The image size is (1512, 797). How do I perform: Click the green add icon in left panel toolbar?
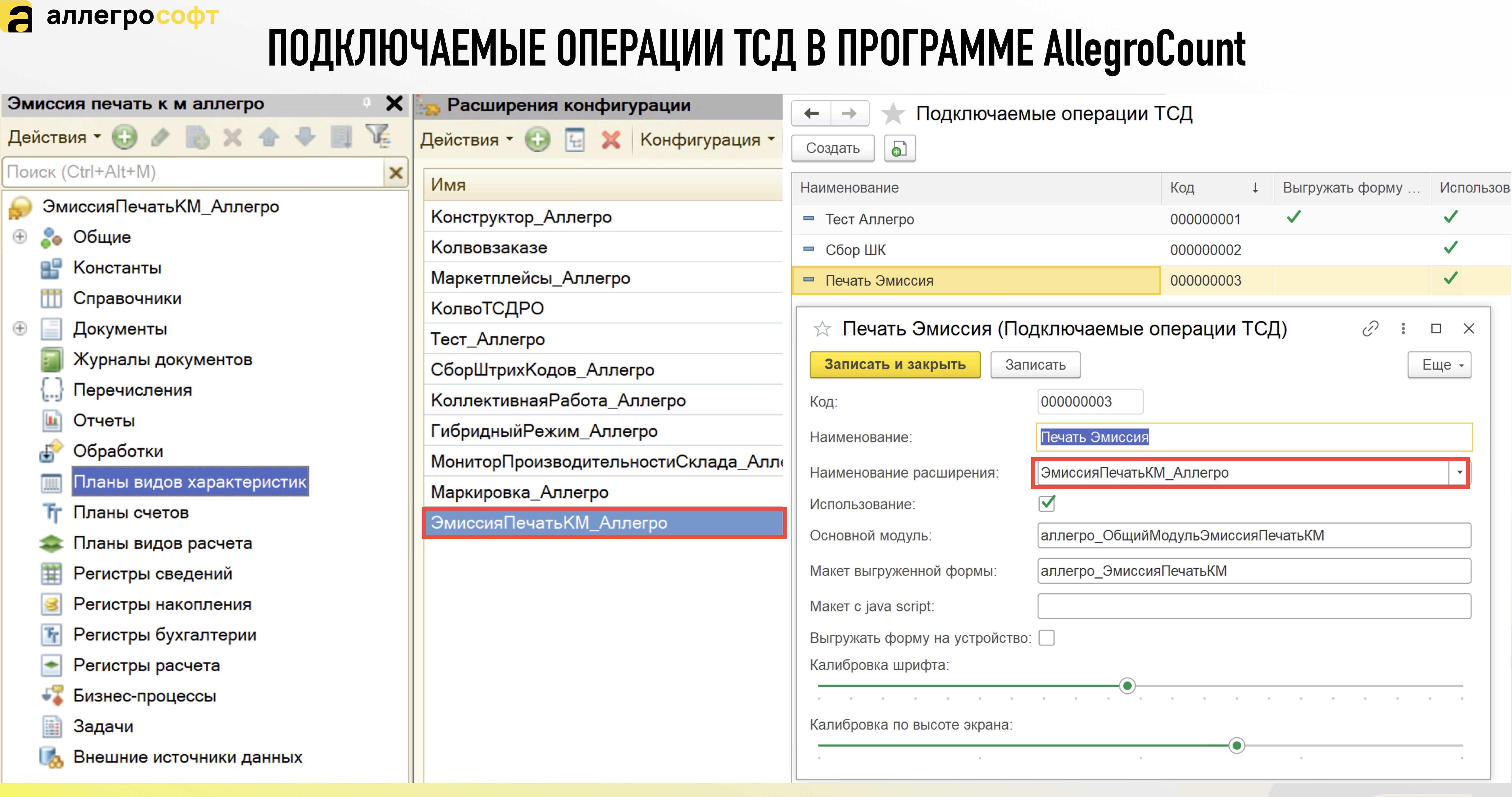(124, 137)
